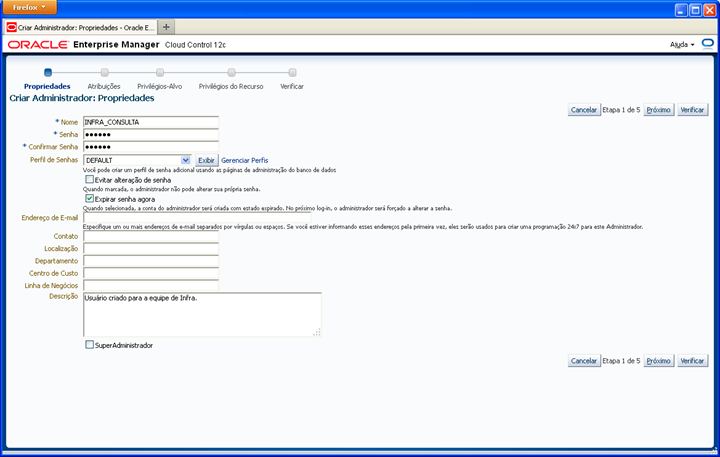
Task: Click the bottom Verificar button
Action: tap(692, 361)
